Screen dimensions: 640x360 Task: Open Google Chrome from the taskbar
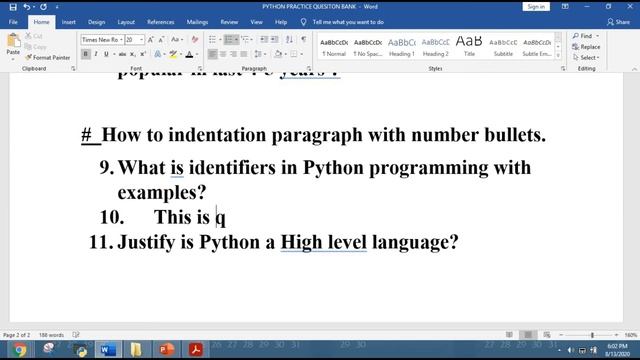[x=19, y=350]
